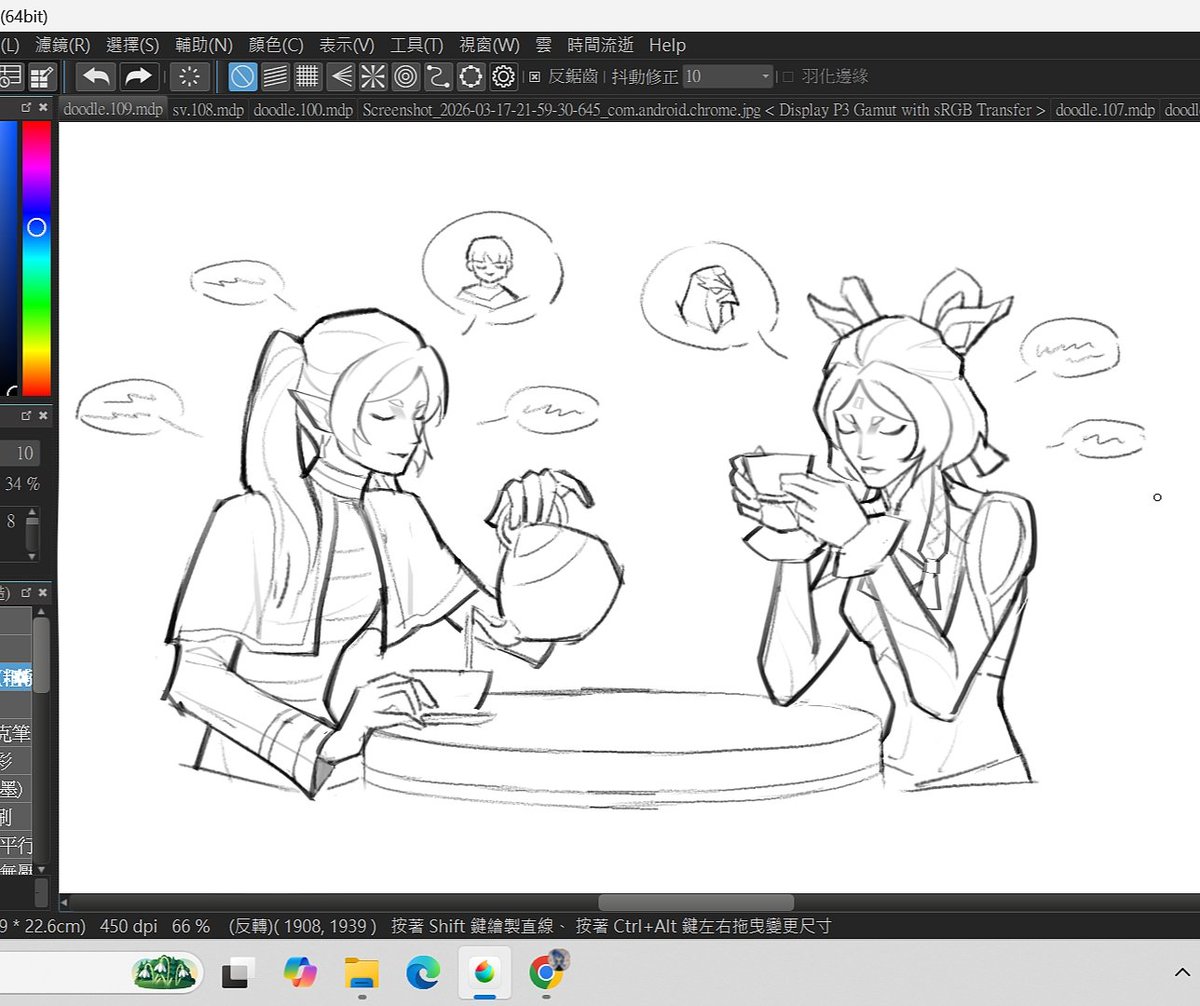Click the hue strip in color panel
The height and width of the screenshot is (1006, 1200).
(37, 258)
